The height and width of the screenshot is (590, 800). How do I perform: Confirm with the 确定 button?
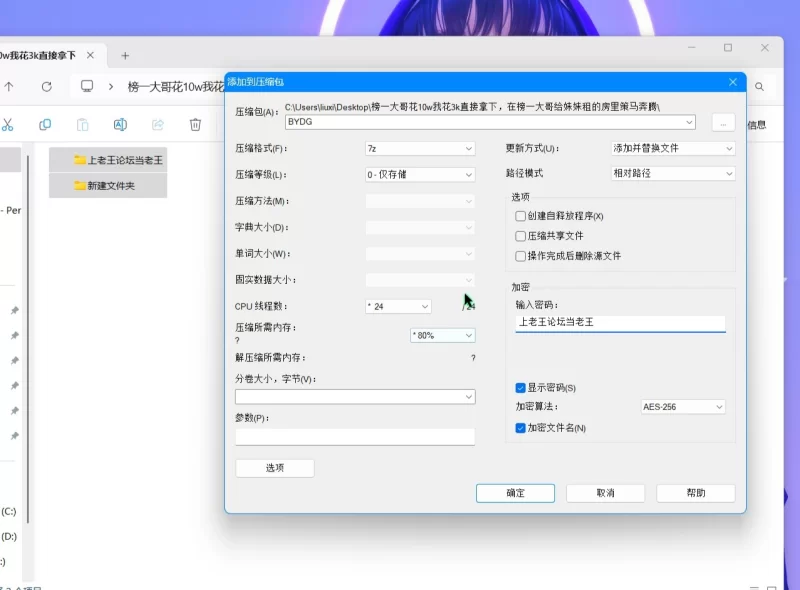[x=515, y=493]
